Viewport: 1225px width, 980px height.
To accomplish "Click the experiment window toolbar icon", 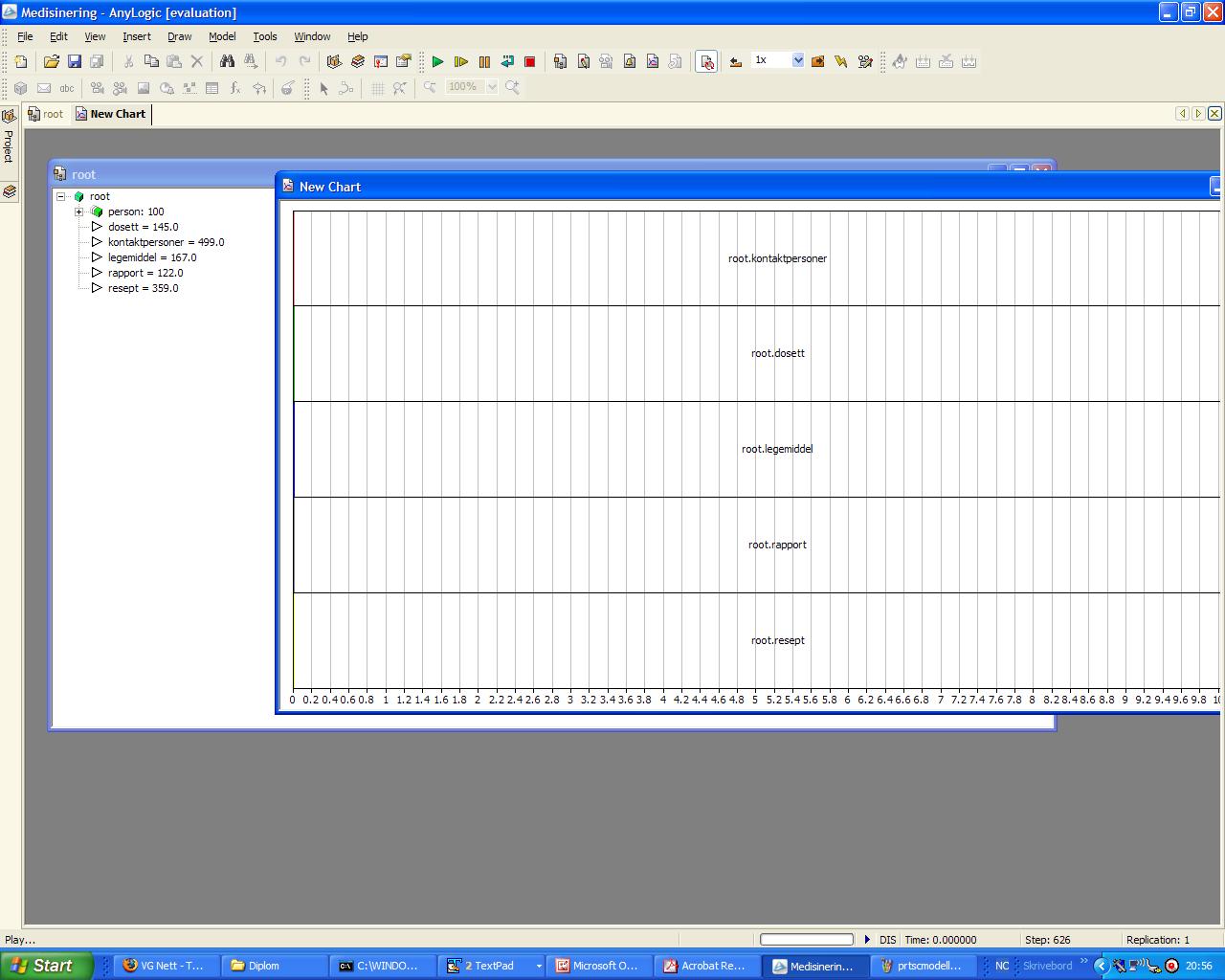I will coord(380,61).
